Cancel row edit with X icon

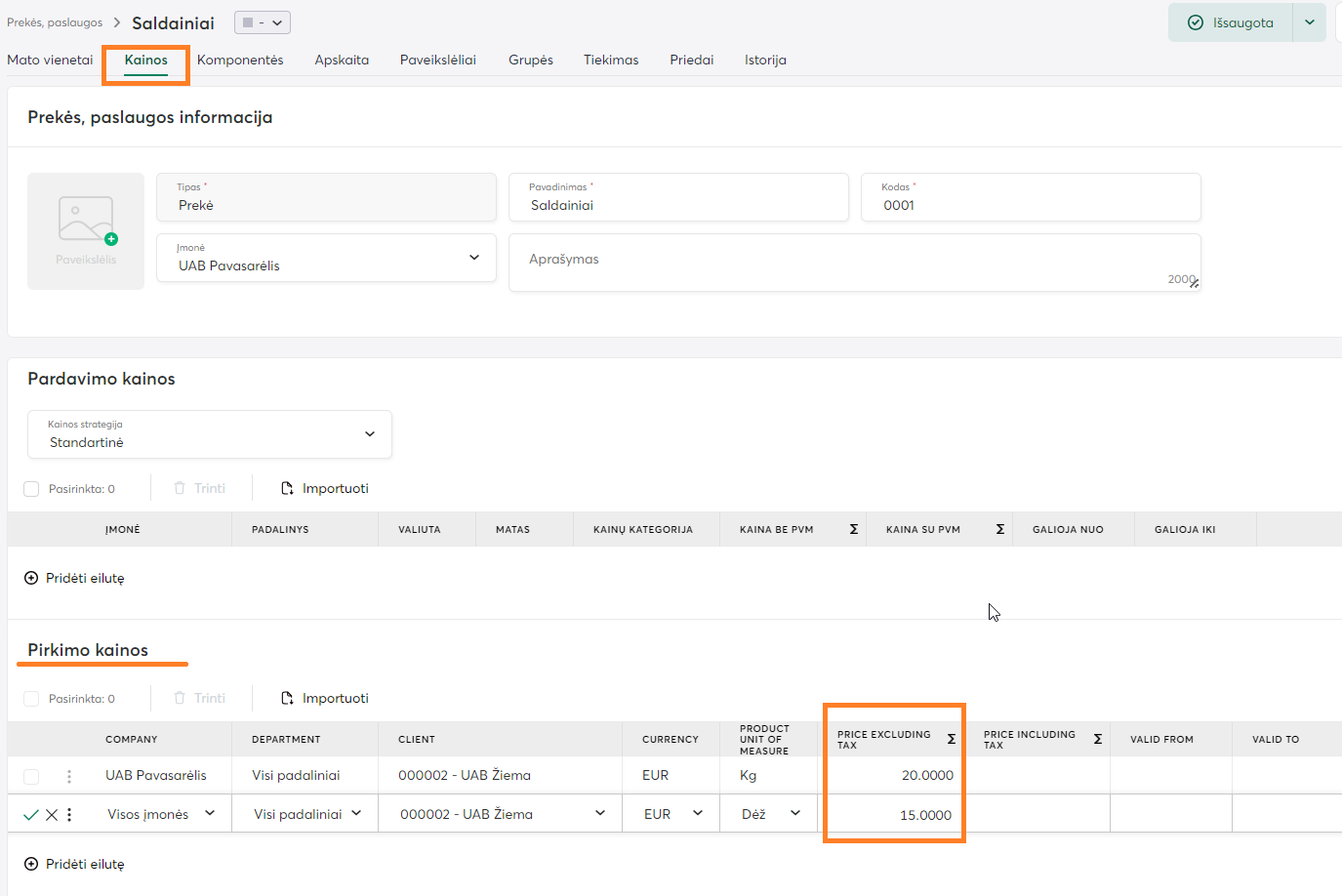click(52, 815)
